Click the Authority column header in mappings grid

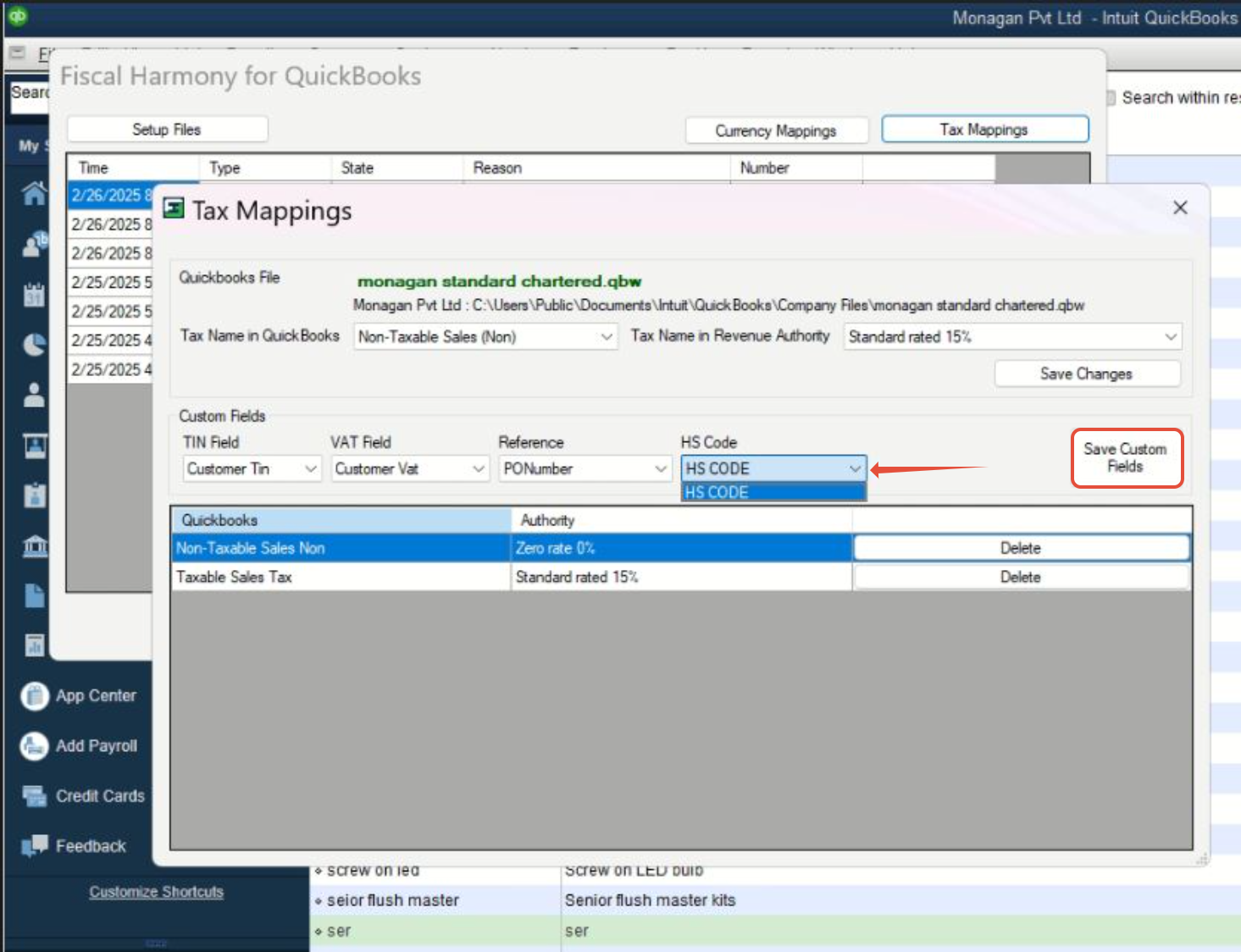681,520
